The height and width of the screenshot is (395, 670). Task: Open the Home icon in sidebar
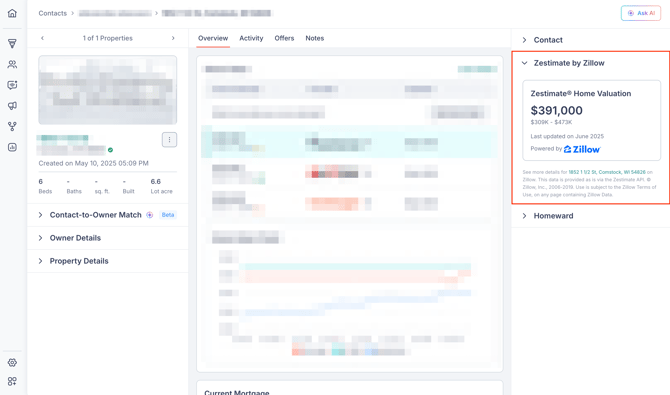pyautogui.click(x=12, y=13)
